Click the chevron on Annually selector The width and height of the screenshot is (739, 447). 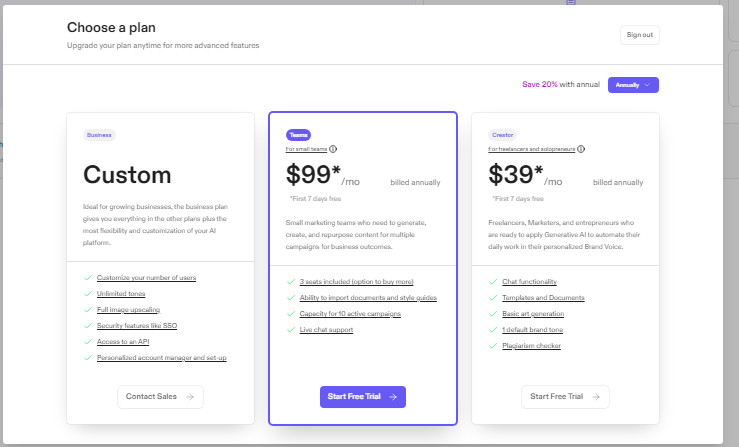click(x=647, y=85)
